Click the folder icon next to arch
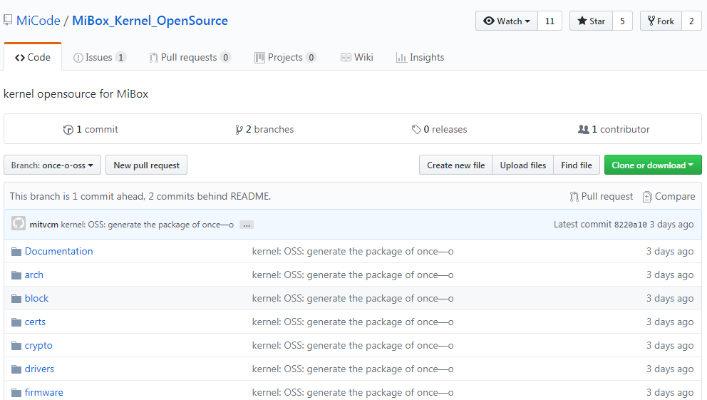This screenshot has width=707, height=400. pyautogui.click(x=16, y=275)
